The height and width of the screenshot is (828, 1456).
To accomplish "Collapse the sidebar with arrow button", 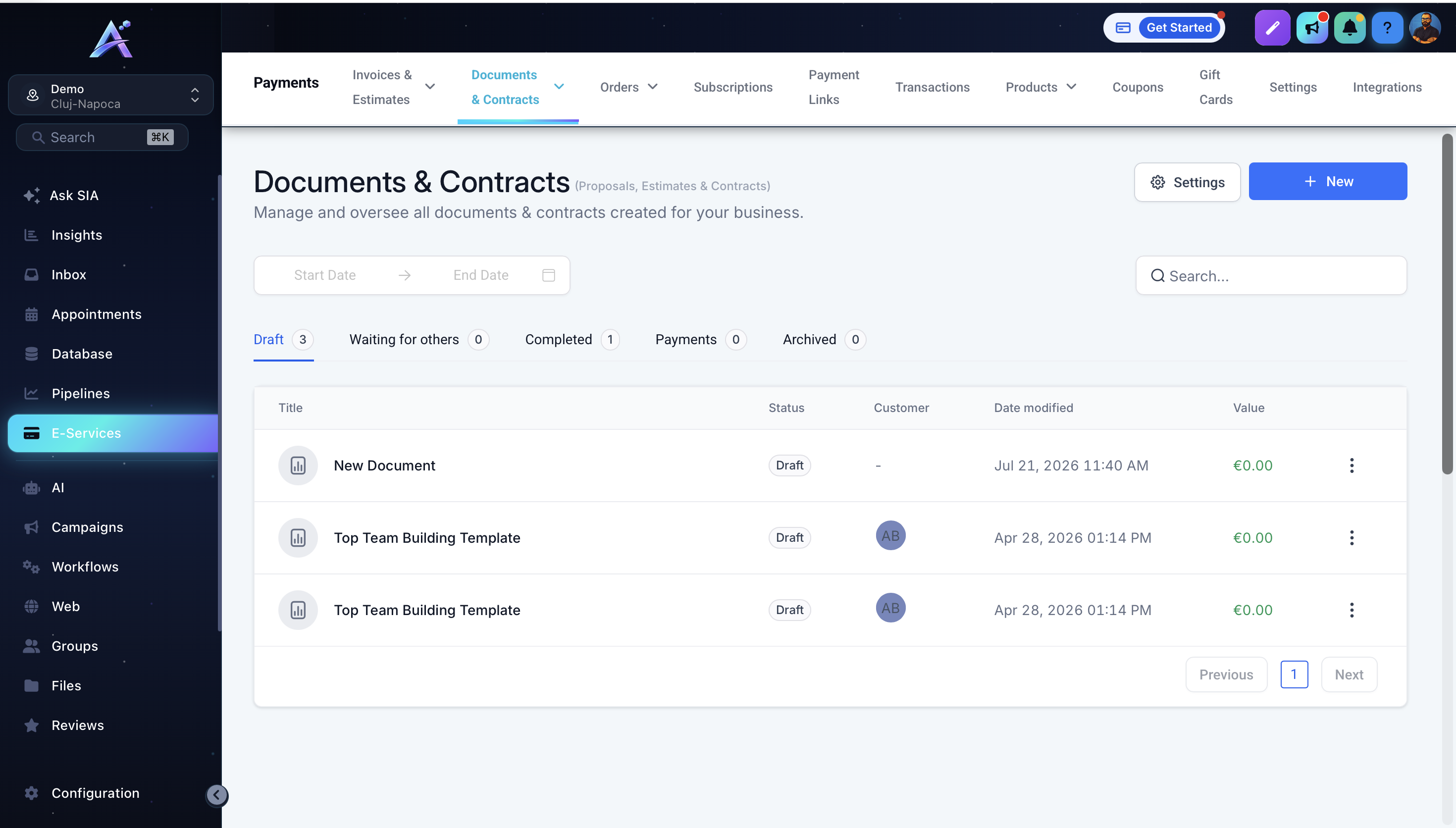I will (216, 795).
